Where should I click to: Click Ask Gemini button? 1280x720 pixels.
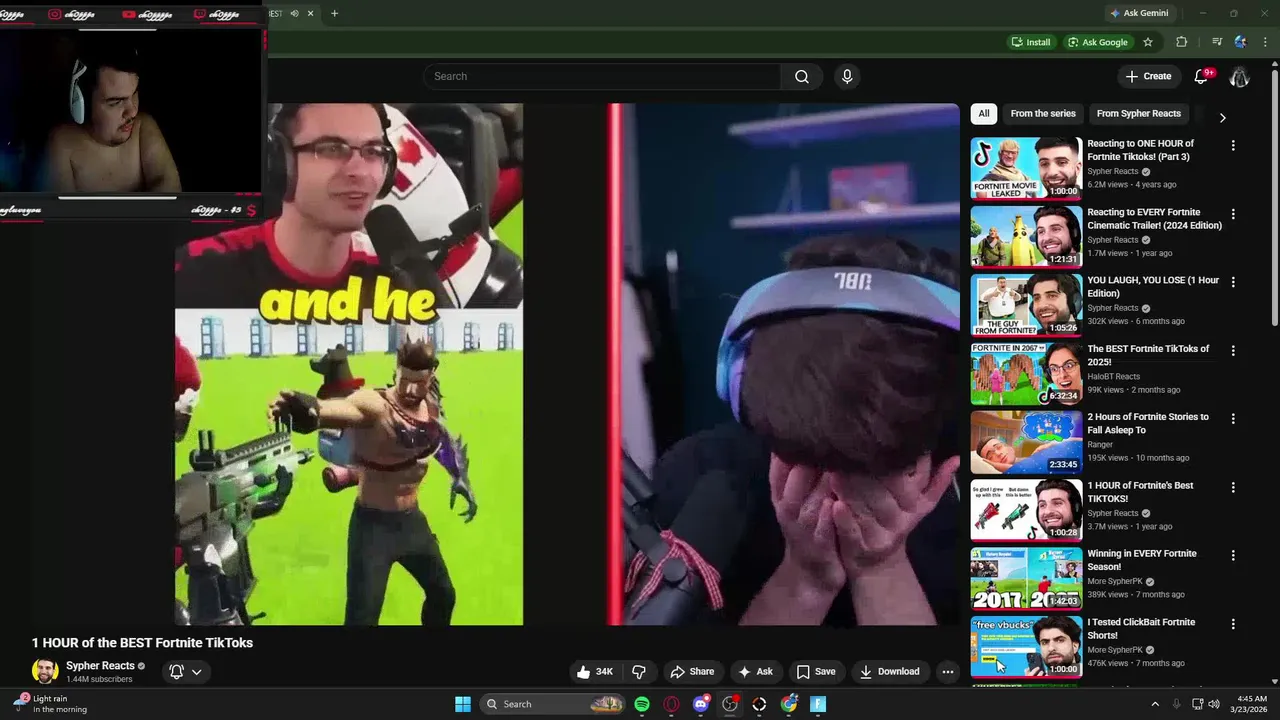pos(1139,13)
